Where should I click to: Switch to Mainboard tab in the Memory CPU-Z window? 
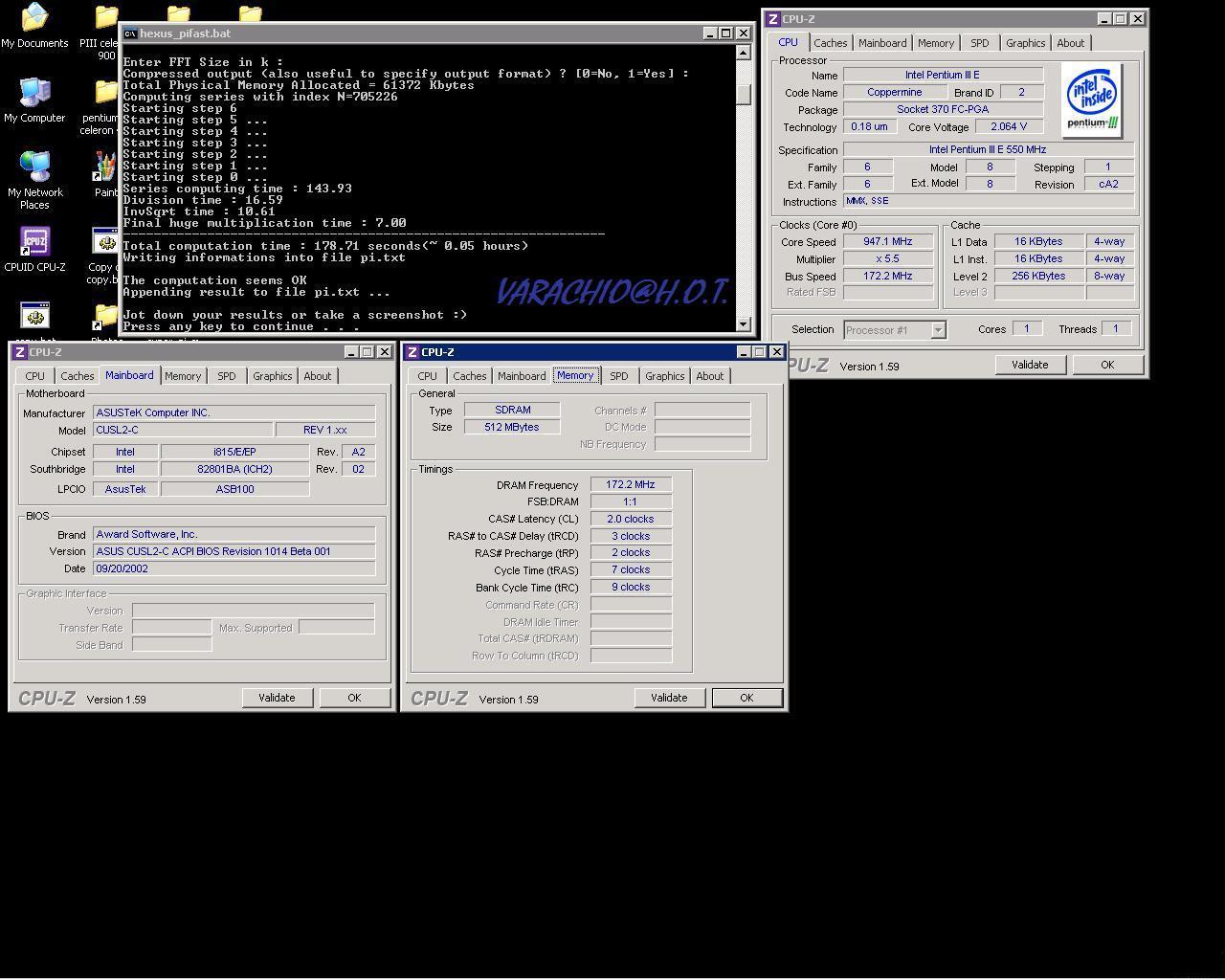pyautogui.click(x=522, y=376)
